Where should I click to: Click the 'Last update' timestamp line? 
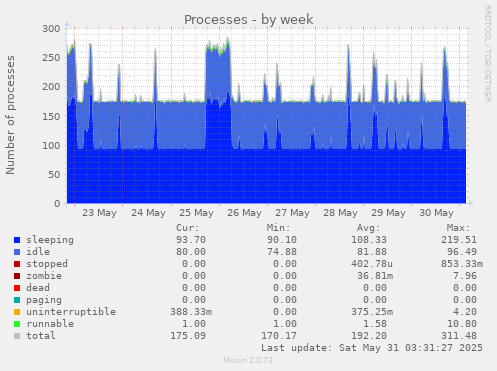pyautogui.click(x=372, y=348)
